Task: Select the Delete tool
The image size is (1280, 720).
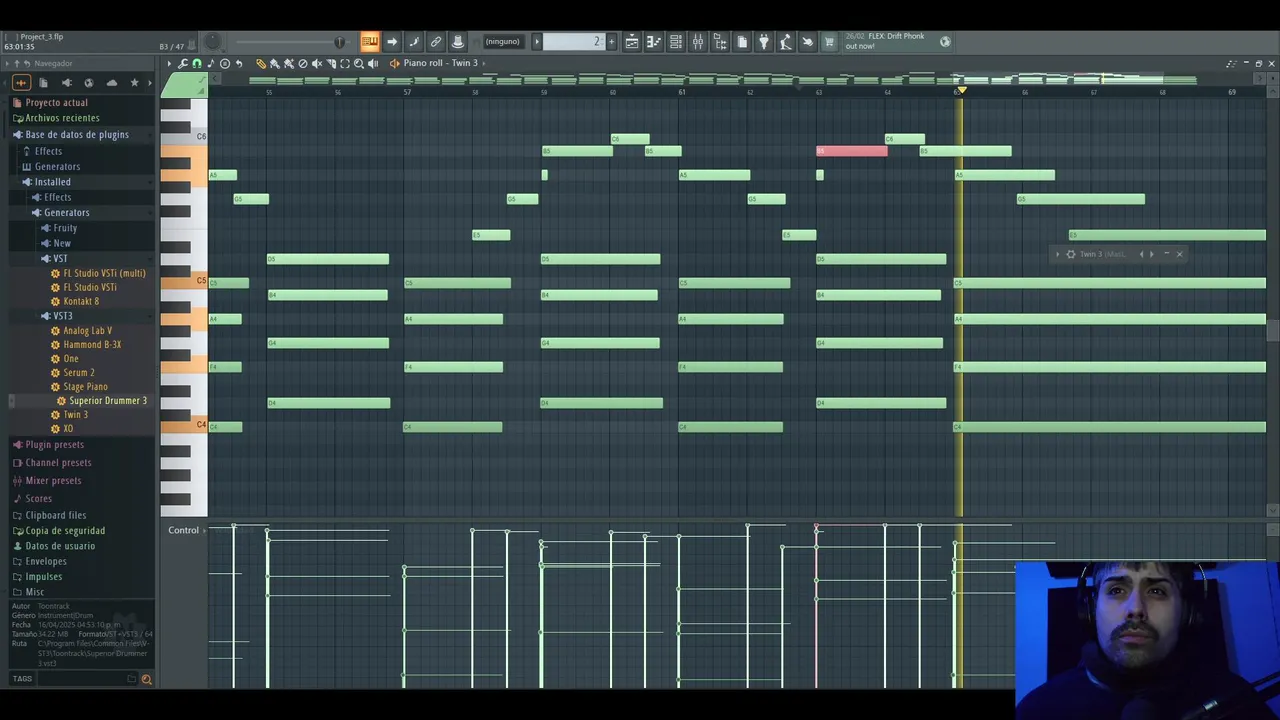Action: coord(303,63)
